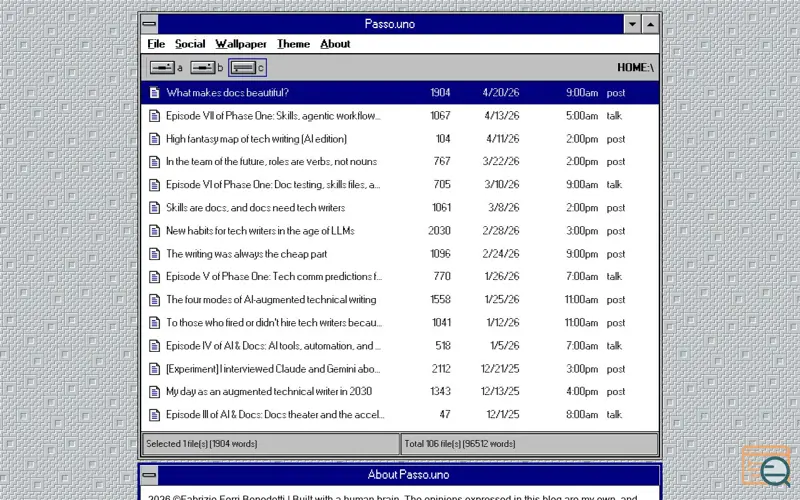Select 'To those who fired or didn't hire tech writers'
The width and height of the screenshot is (800, 500).
pos(274,322)
